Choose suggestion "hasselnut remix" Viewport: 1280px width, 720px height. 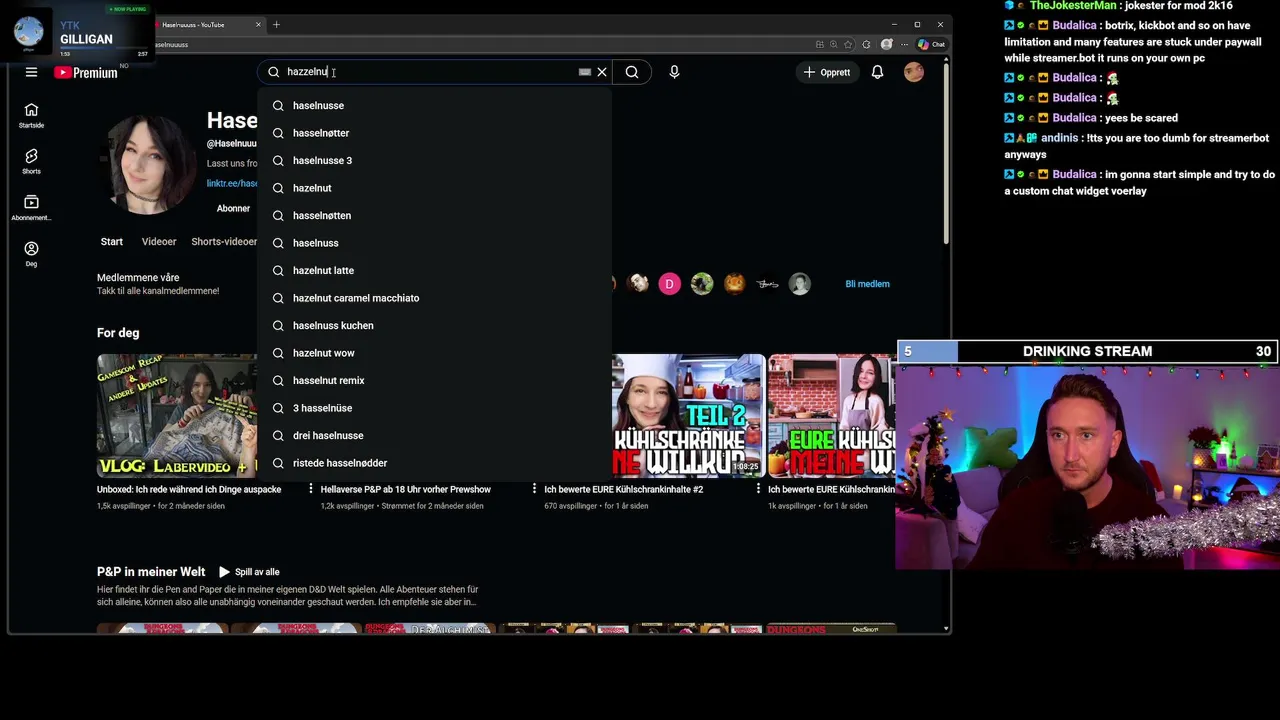tap(434, 380)
